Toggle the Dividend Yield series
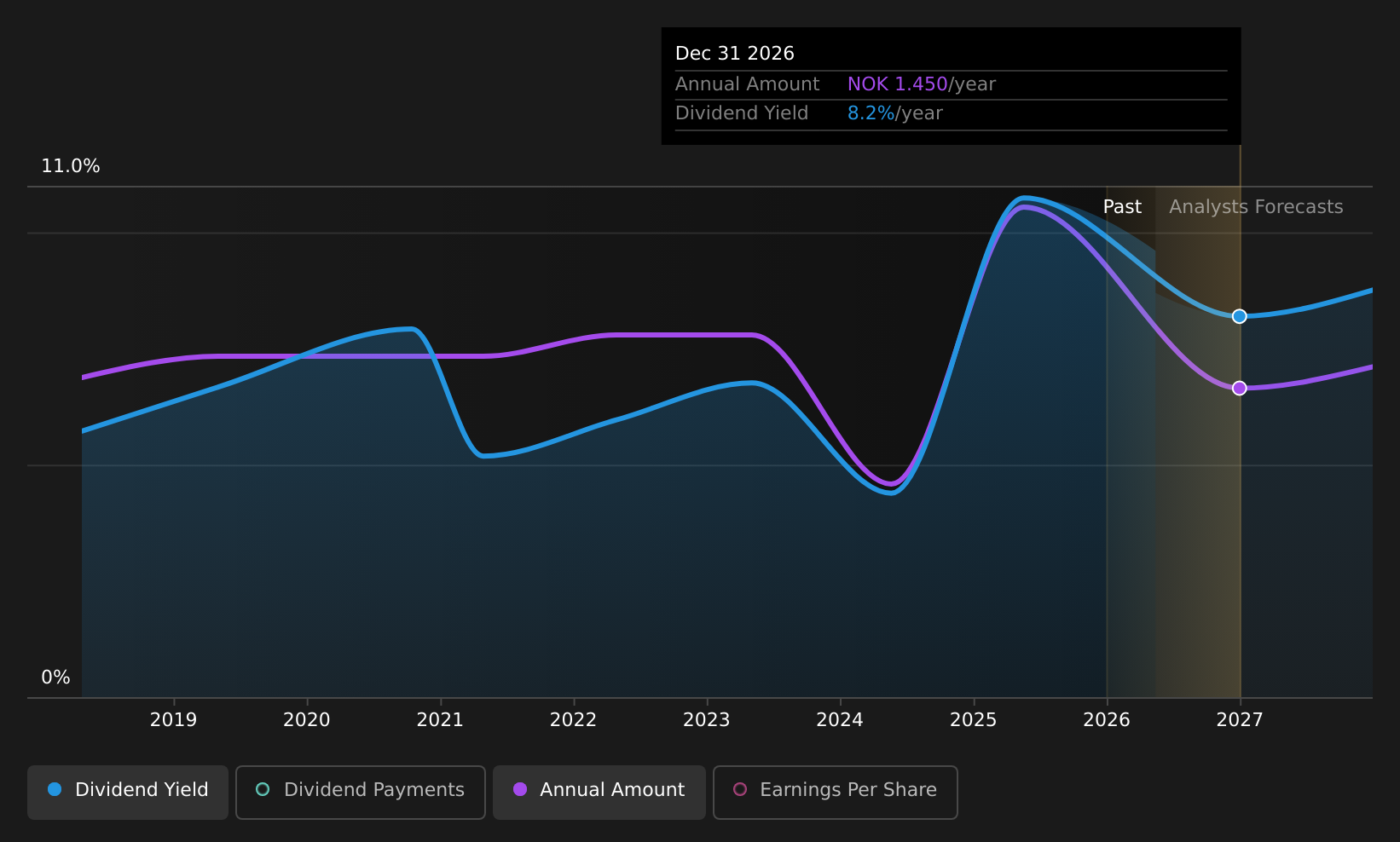The width and height of the screenshot is (1400, 842). 128,792
